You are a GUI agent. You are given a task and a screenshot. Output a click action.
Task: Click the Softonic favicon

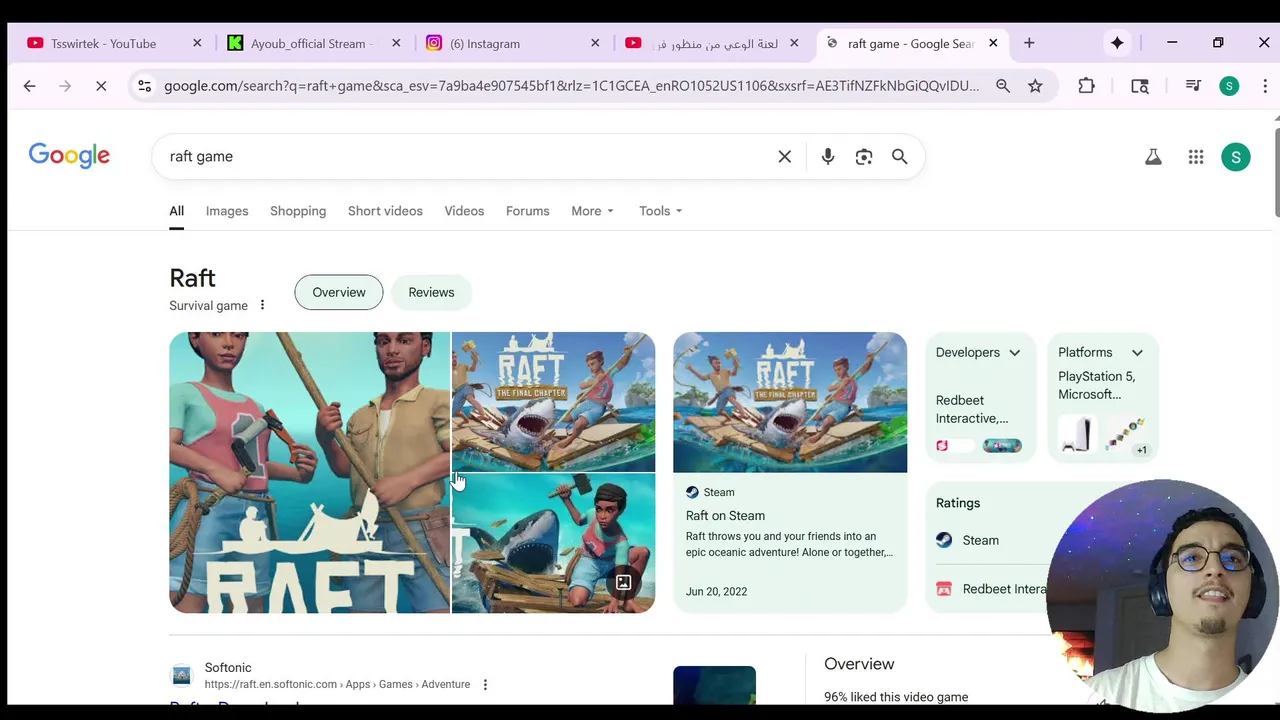click(x=181, y=675)
